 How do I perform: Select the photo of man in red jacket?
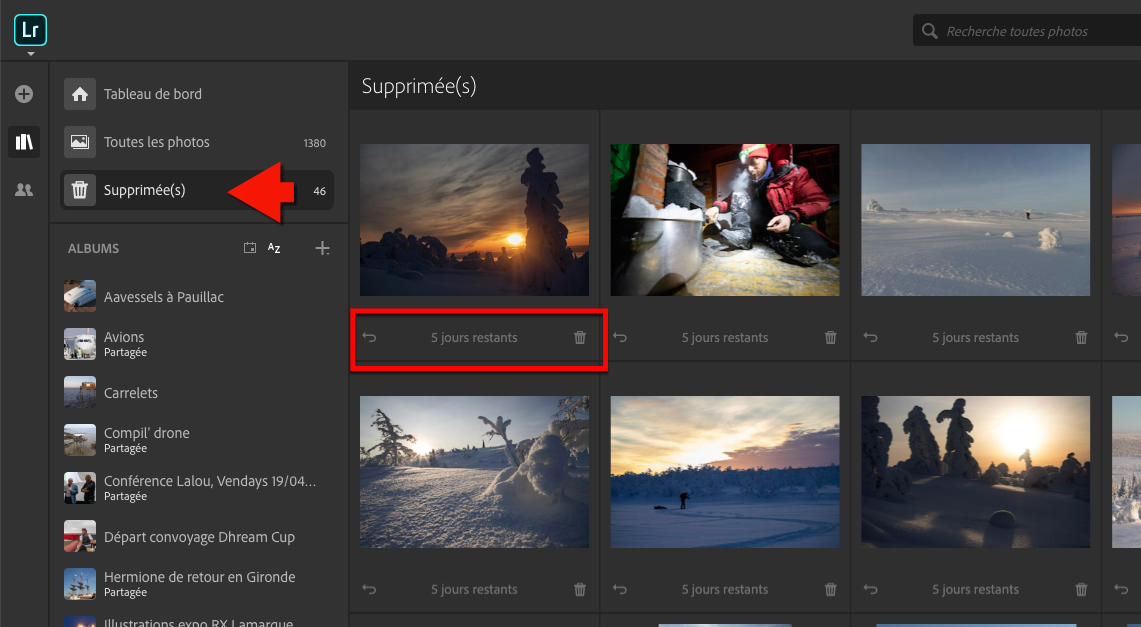[725, 220]
